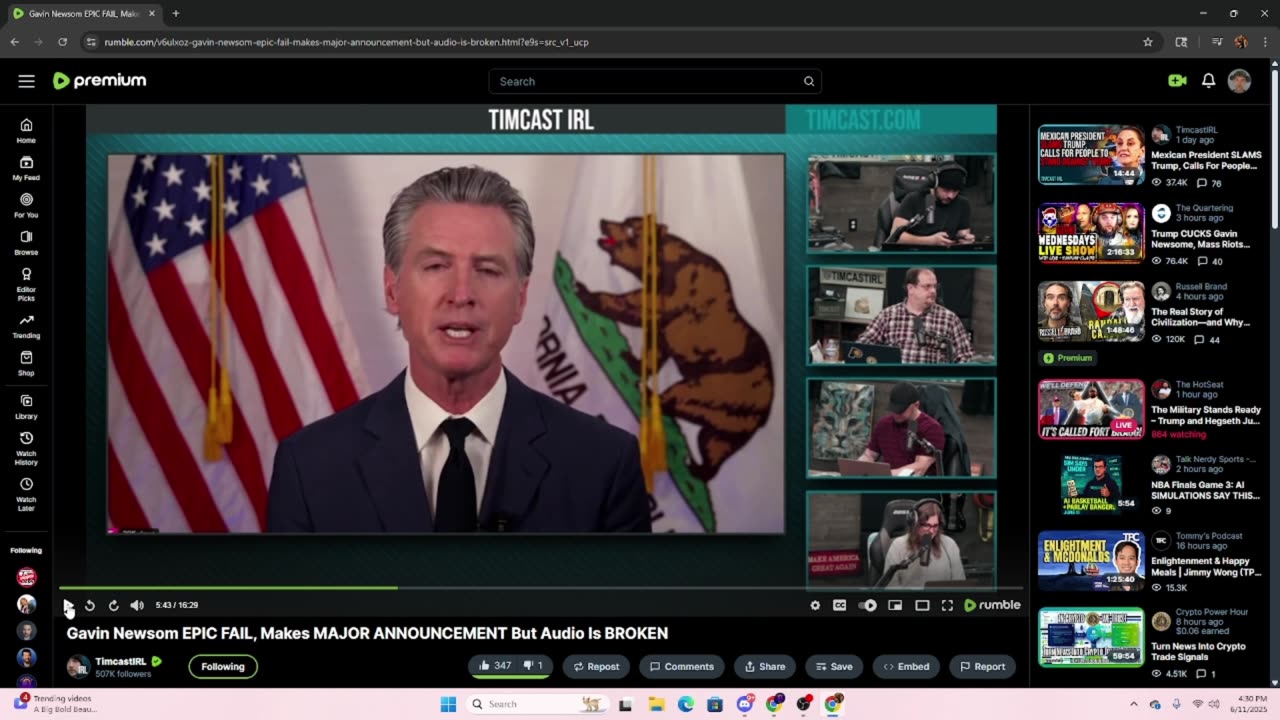Open the hamburger menu beside the Rumble logo
This screenshot has height=720, width=1280.
click(26, 81)
